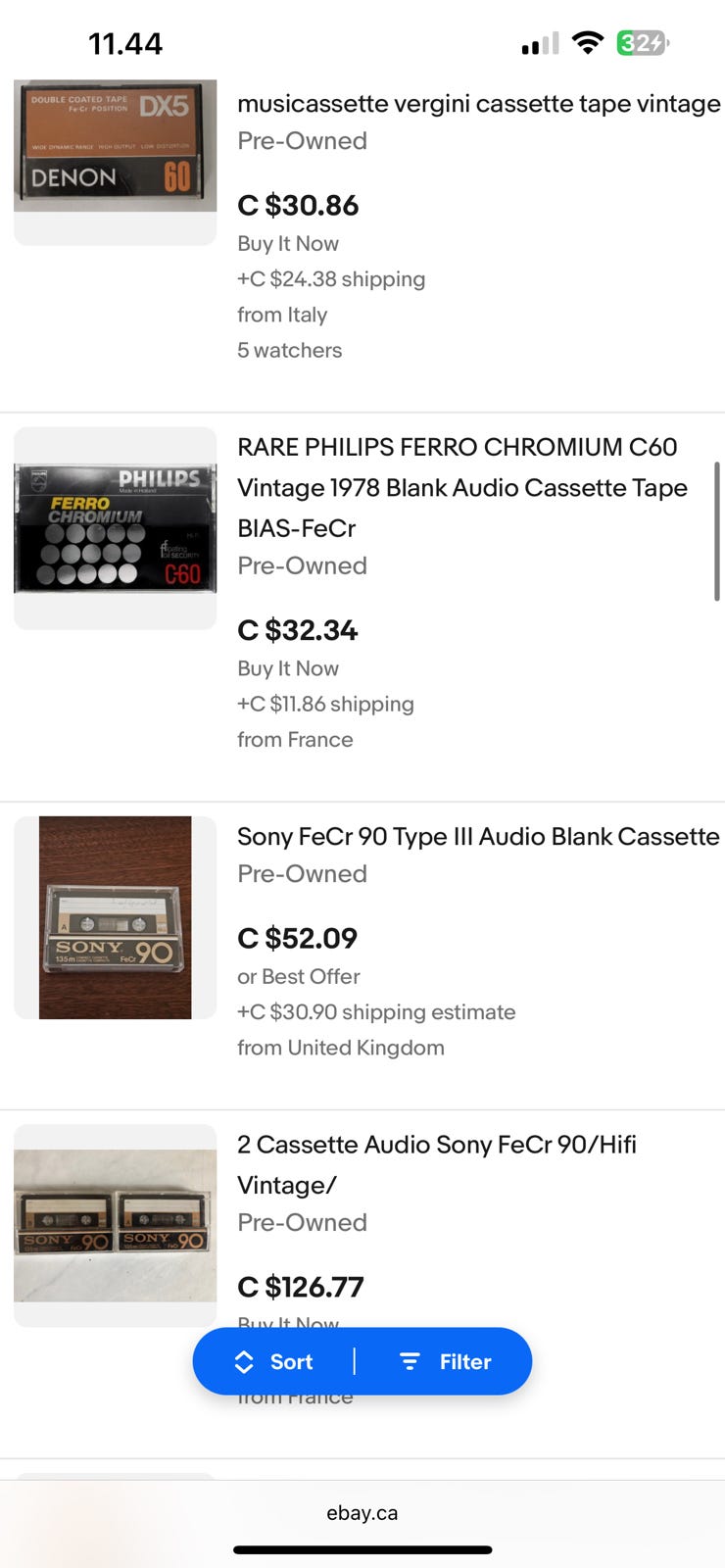Tap the Wi-Fi icon in status bar

[587, 43]
